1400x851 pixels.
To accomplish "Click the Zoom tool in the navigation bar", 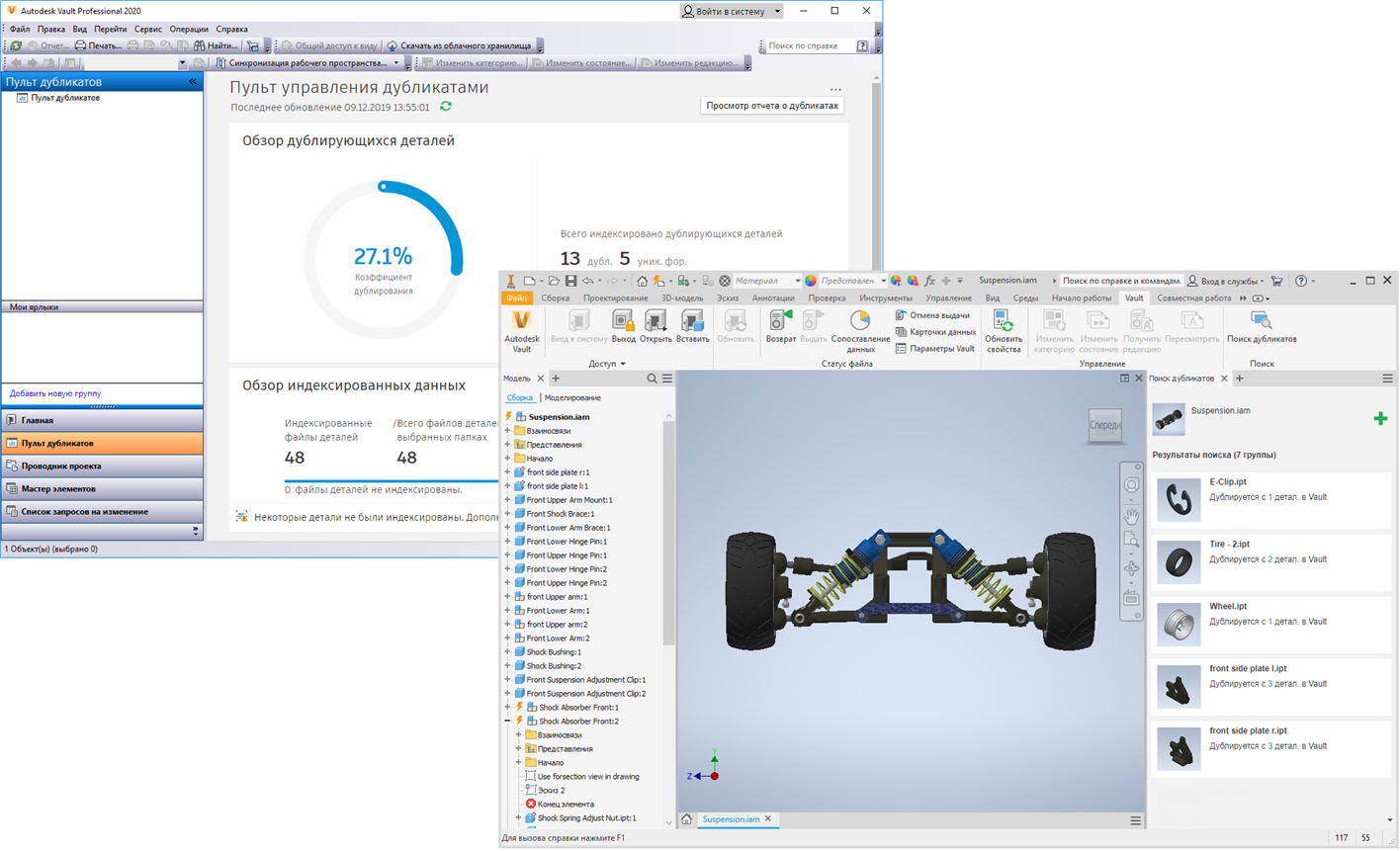I will [1131, 541].
